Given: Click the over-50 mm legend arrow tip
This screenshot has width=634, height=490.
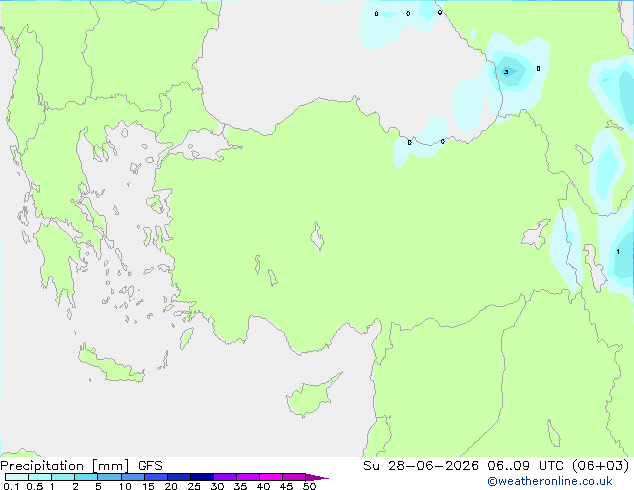Looking at the screenshot, I should point(317,477).
